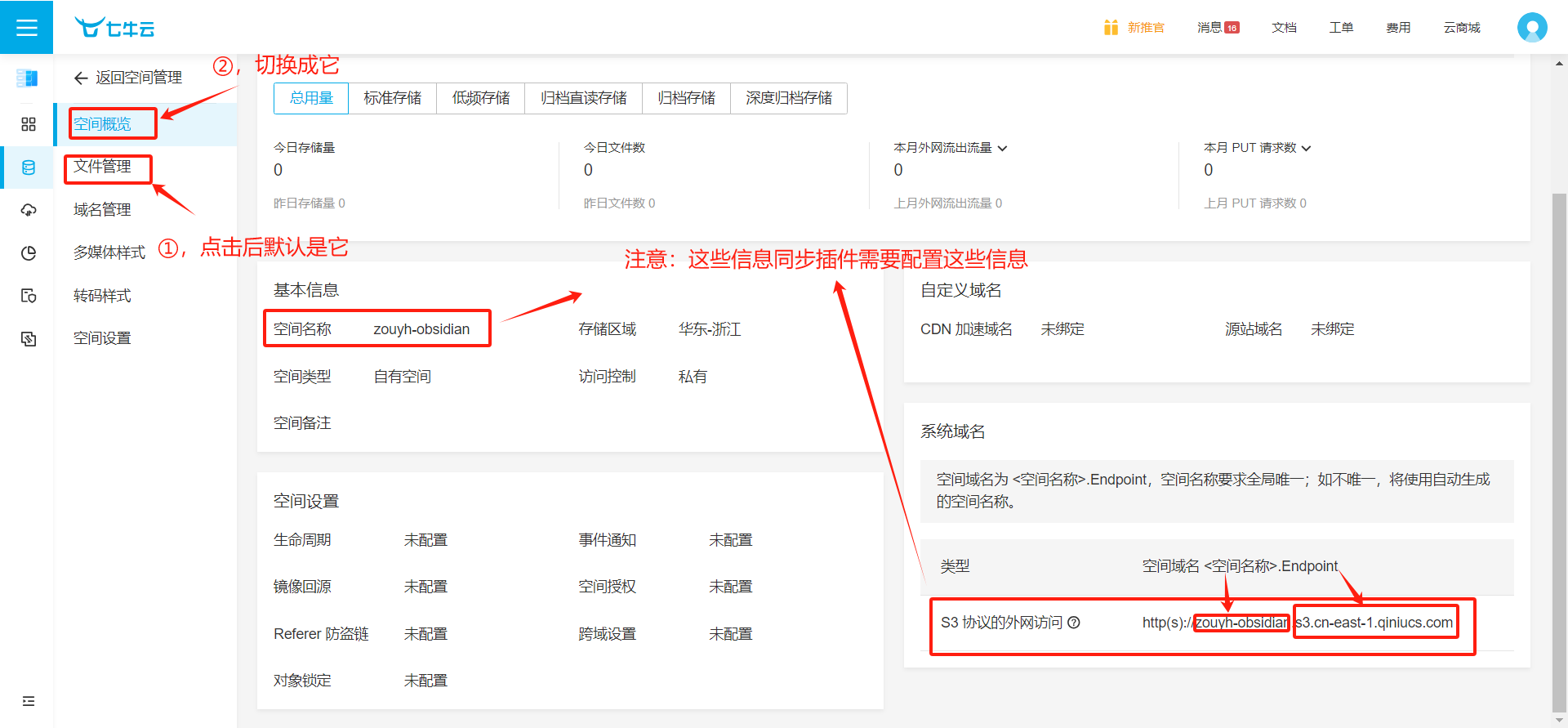Screen dimensions: 1568x728
Task: Open the hamburger menu at top left
Action: pos(26,28)
